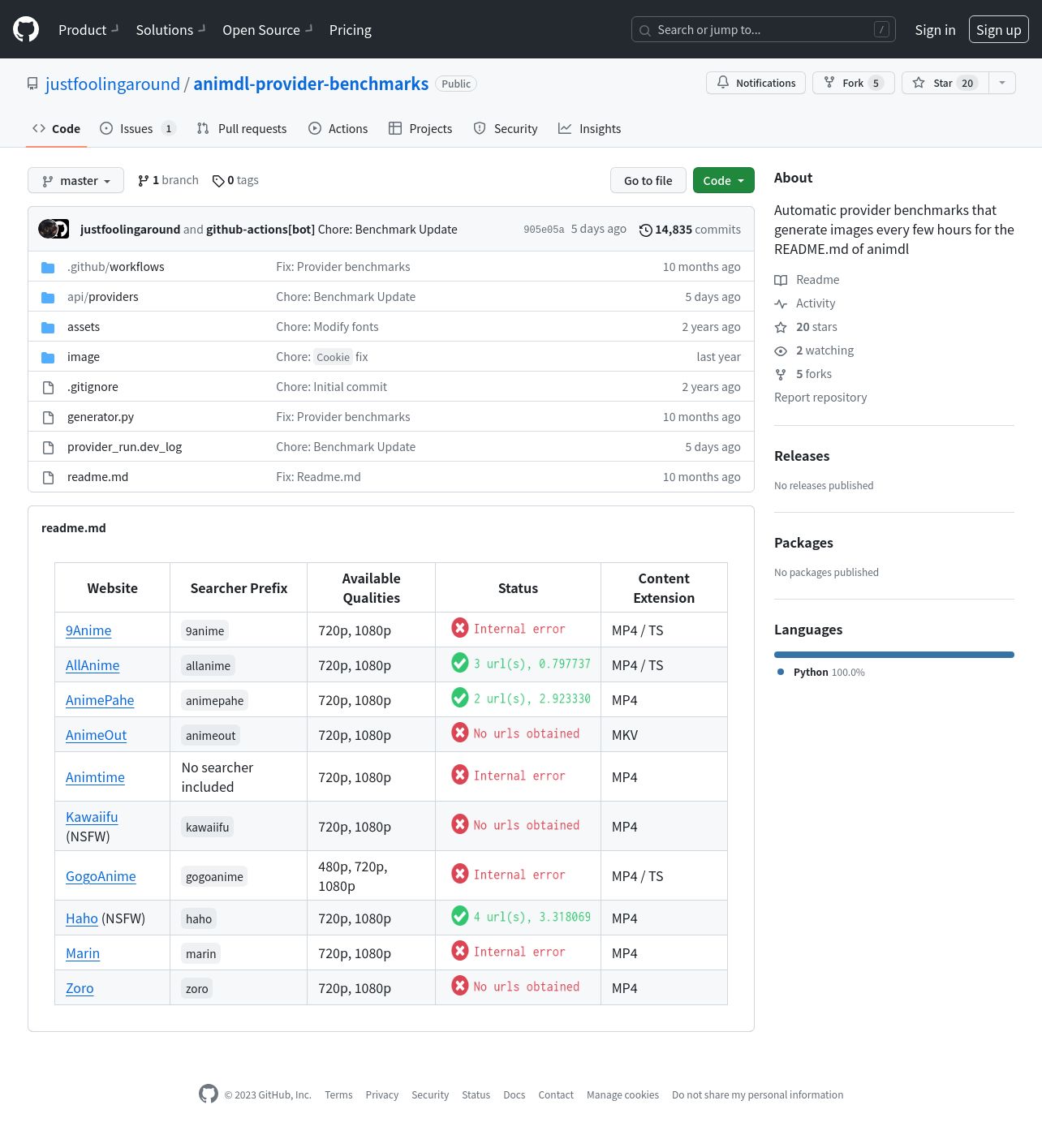Click the eye icon next to watching
Viewport: 1042px width, 1148px height.
(x=781, y=350)
